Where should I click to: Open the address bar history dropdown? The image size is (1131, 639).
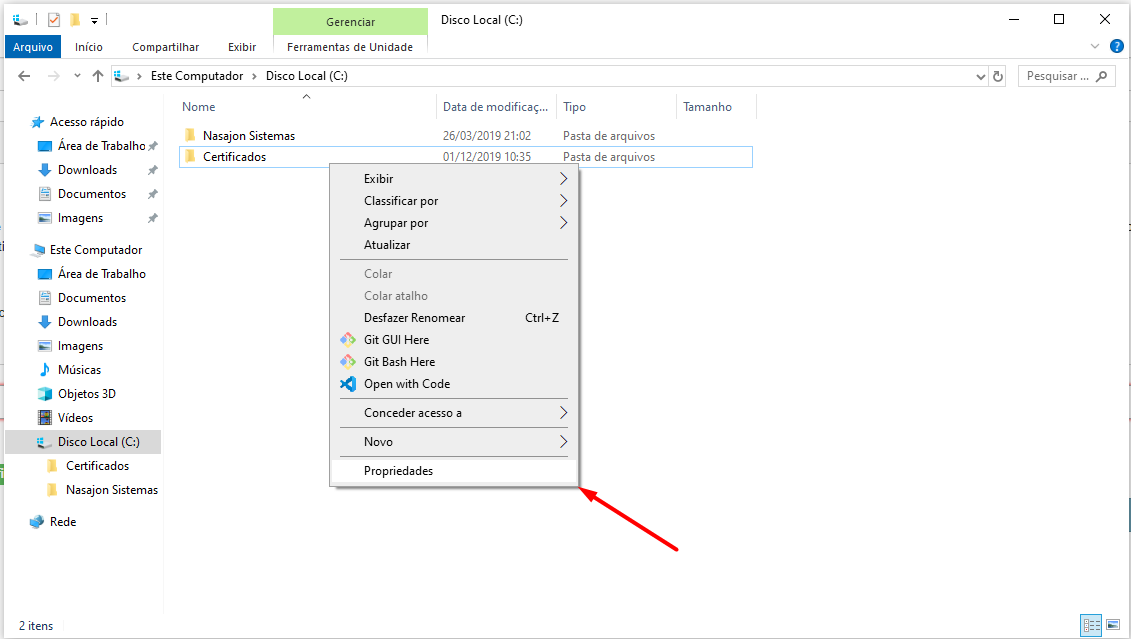[980, 76]
